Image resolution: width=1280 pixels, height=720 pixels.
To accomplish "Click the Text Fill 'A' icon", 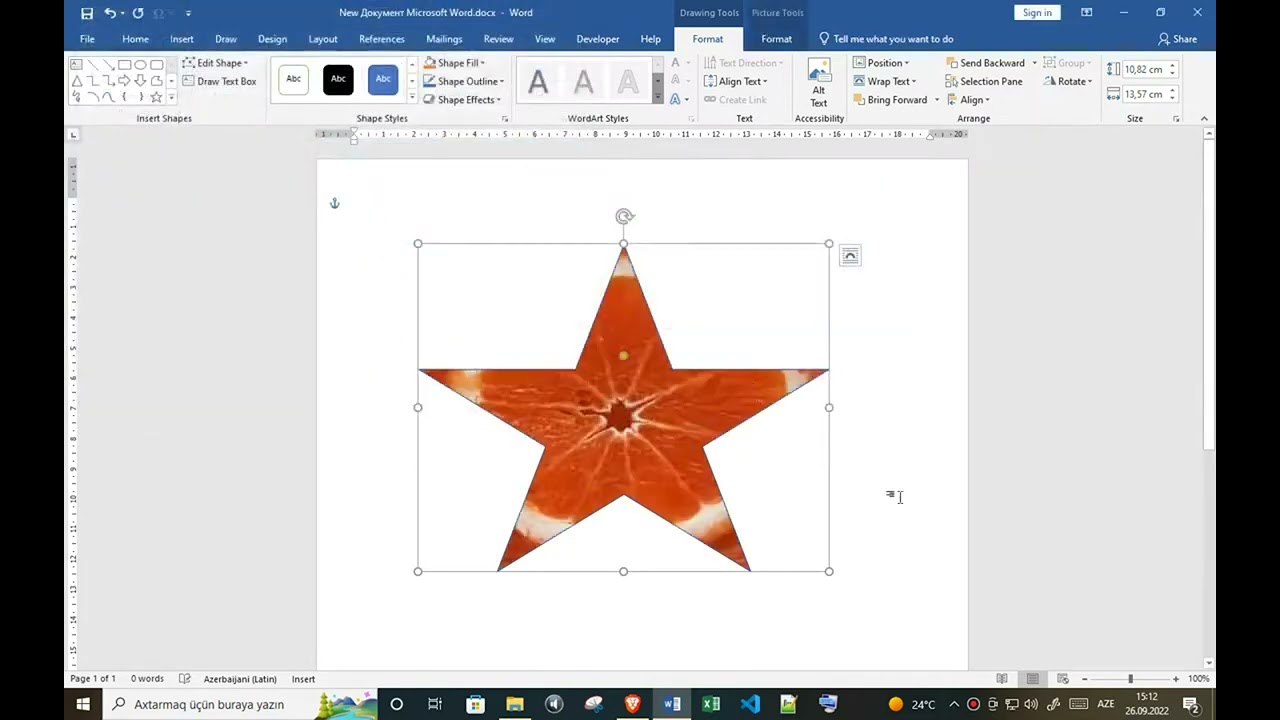I will [x=676, y=63].
